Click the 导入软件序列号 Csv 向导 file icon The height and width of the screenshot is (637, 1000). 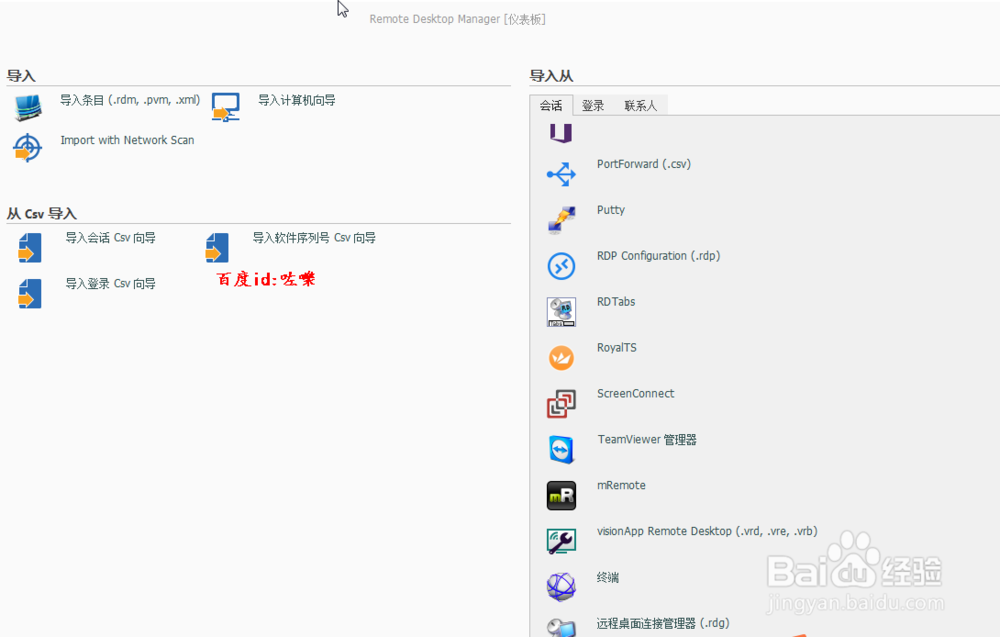click(x=217, y=247)
